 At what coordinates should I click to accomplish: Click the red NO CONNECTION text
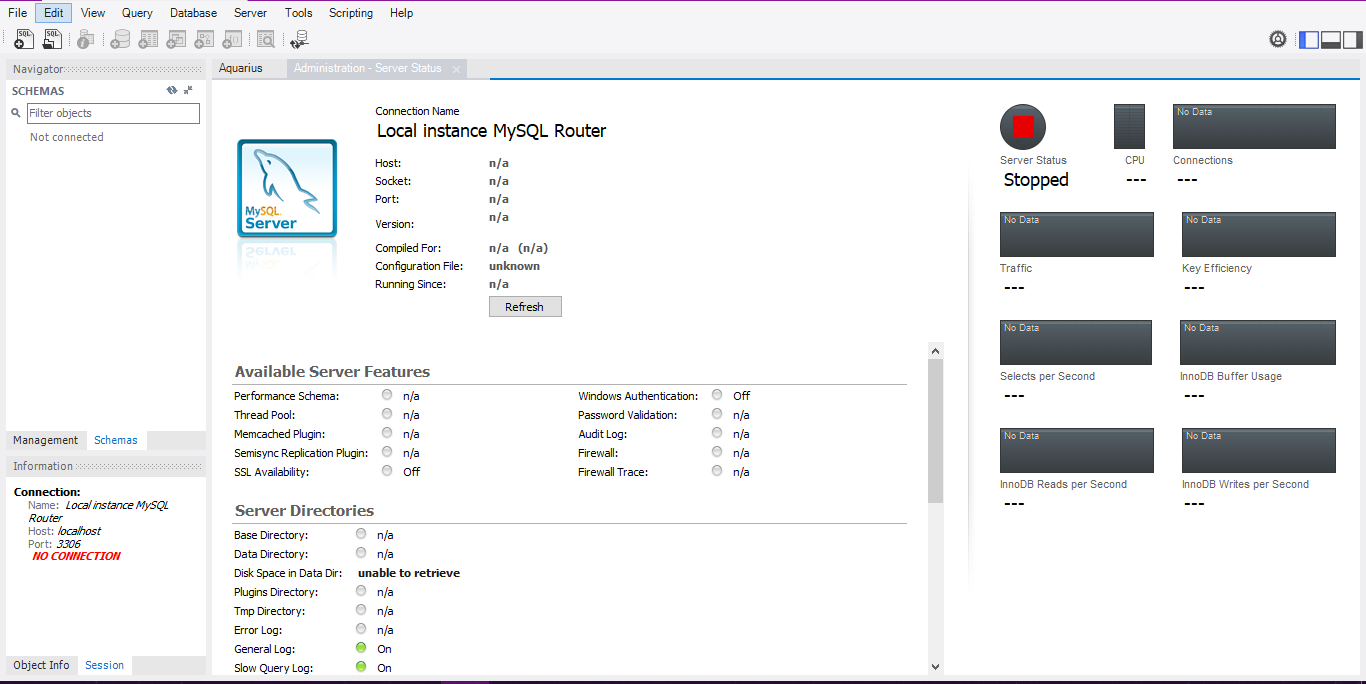[76, 556]
